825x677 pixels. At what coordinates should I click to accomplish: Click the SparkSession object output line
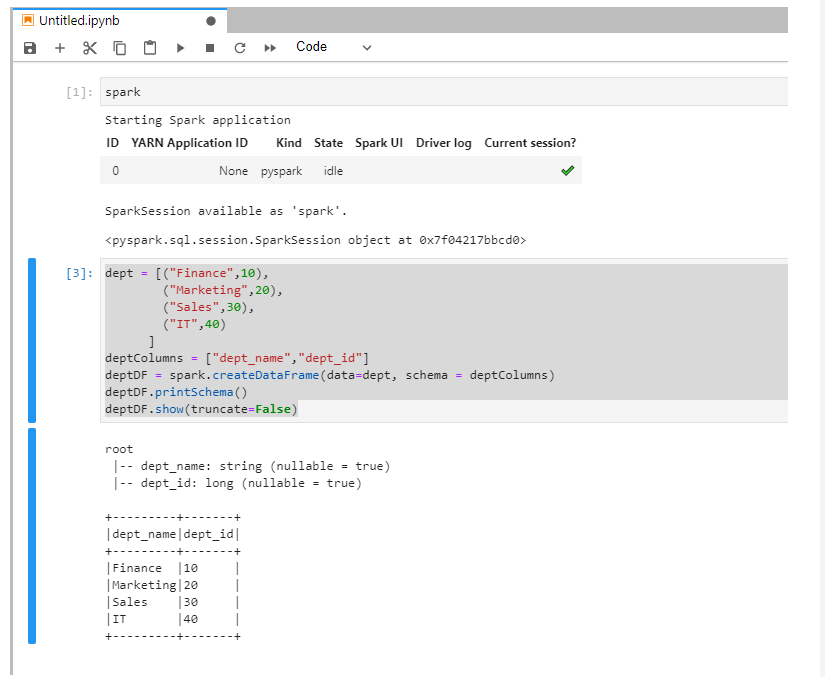click(316, 240)
